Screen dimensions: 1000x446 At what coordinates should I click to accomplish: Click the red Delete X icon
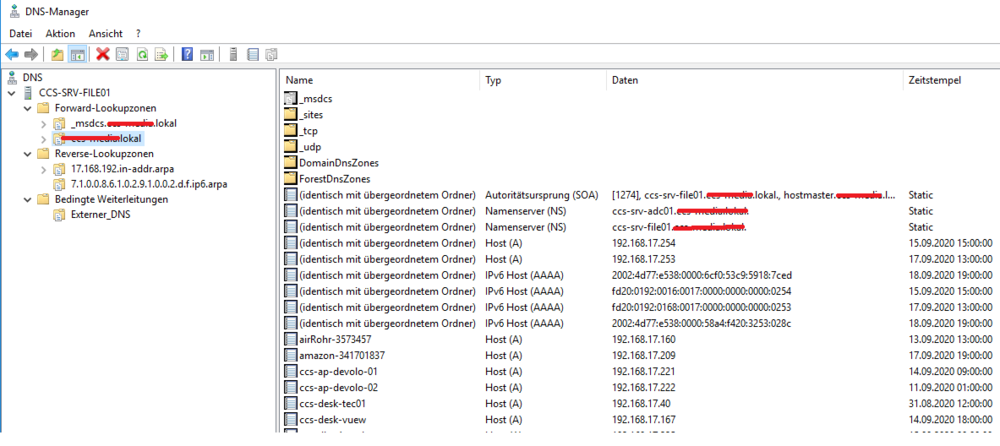tap(102, 54)
